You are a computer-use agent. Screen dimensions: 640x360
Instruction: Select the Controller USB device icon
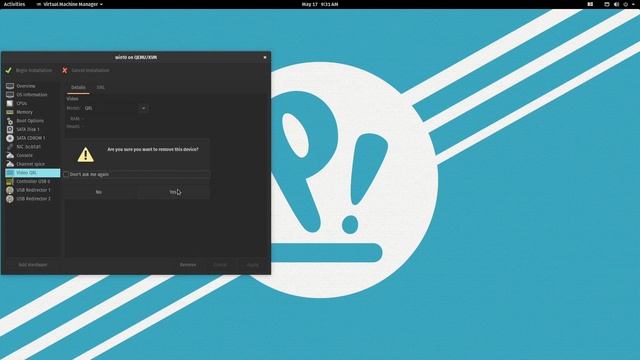coord(10,181)
